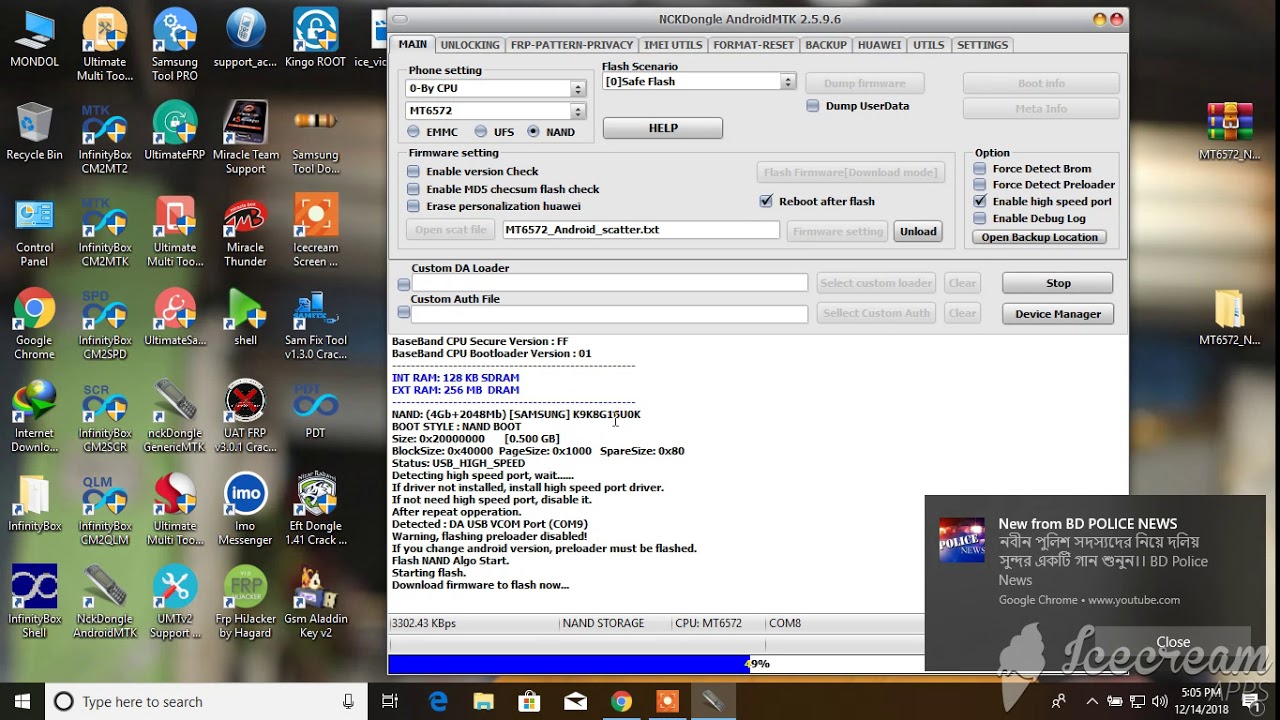
Task: Open the HUAWEI tab
Action: click(x=880, y=45)
